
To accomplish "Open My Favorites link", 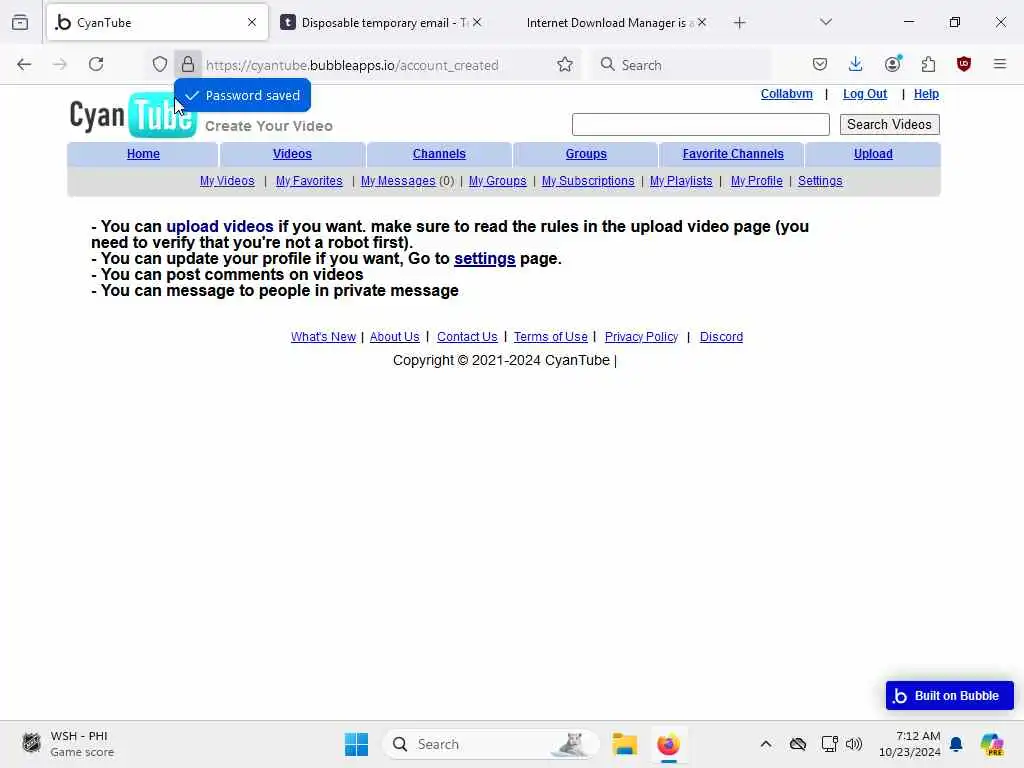I will pyautogui.click(x=309, y=181).
